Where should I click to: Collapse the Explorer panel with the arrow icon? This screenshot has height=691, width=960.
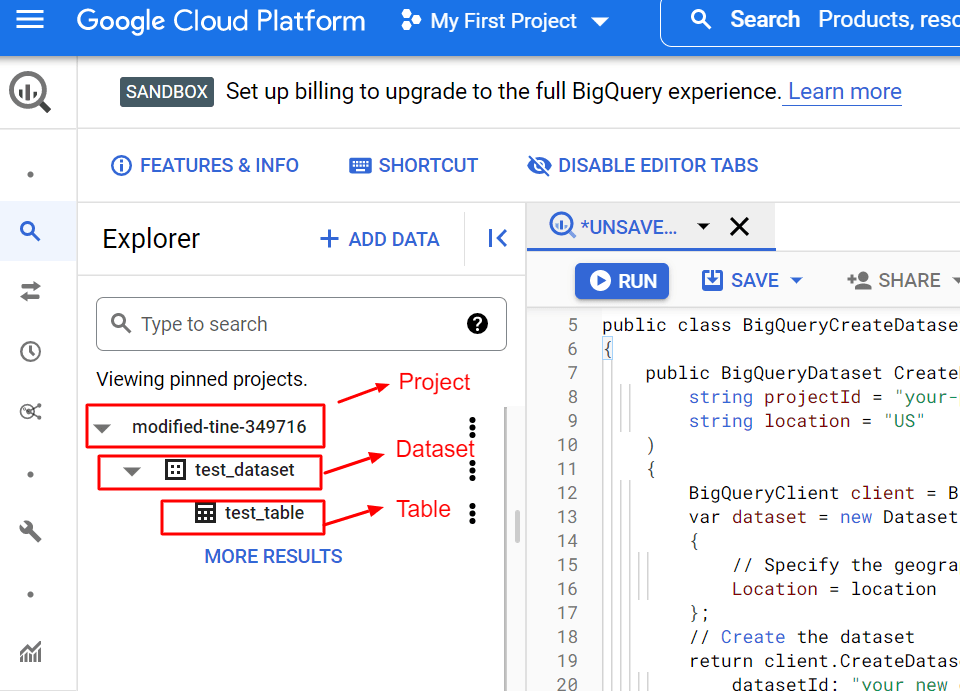[x=497, y=238]
